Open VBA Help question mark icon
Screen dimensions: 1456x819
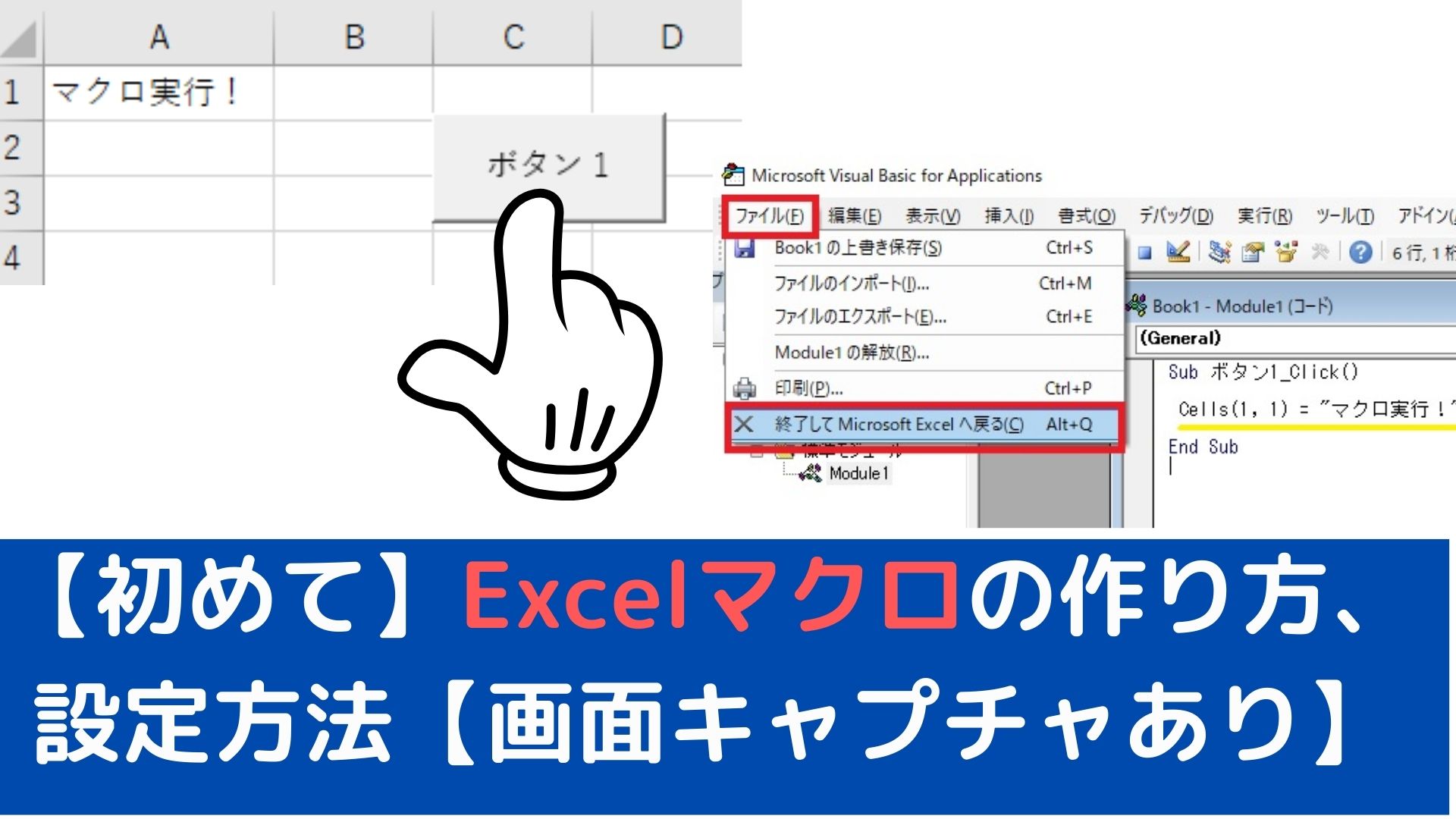tap(1361, 252)
